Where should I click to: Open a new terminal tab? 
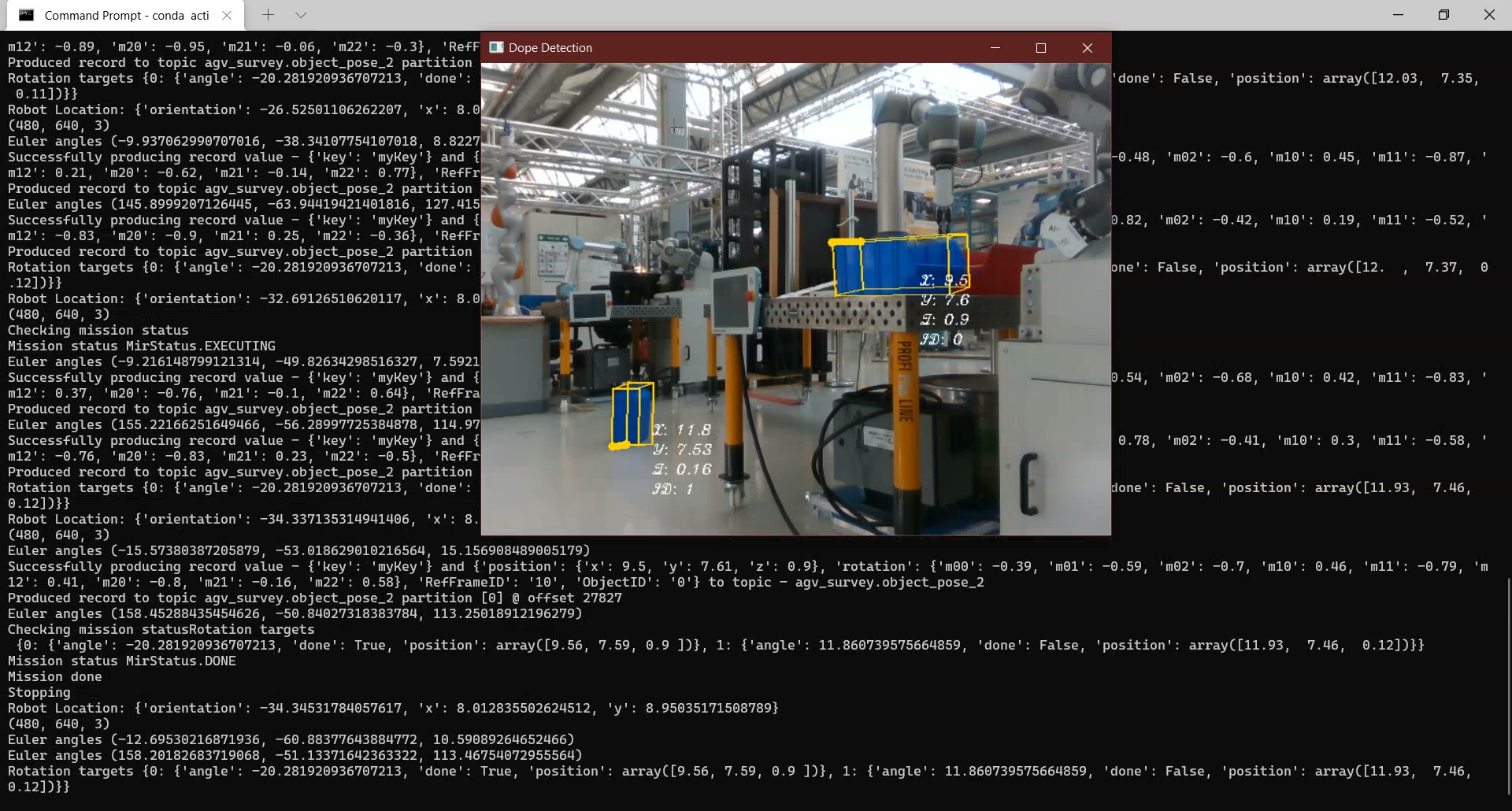[x=268, y=15]
